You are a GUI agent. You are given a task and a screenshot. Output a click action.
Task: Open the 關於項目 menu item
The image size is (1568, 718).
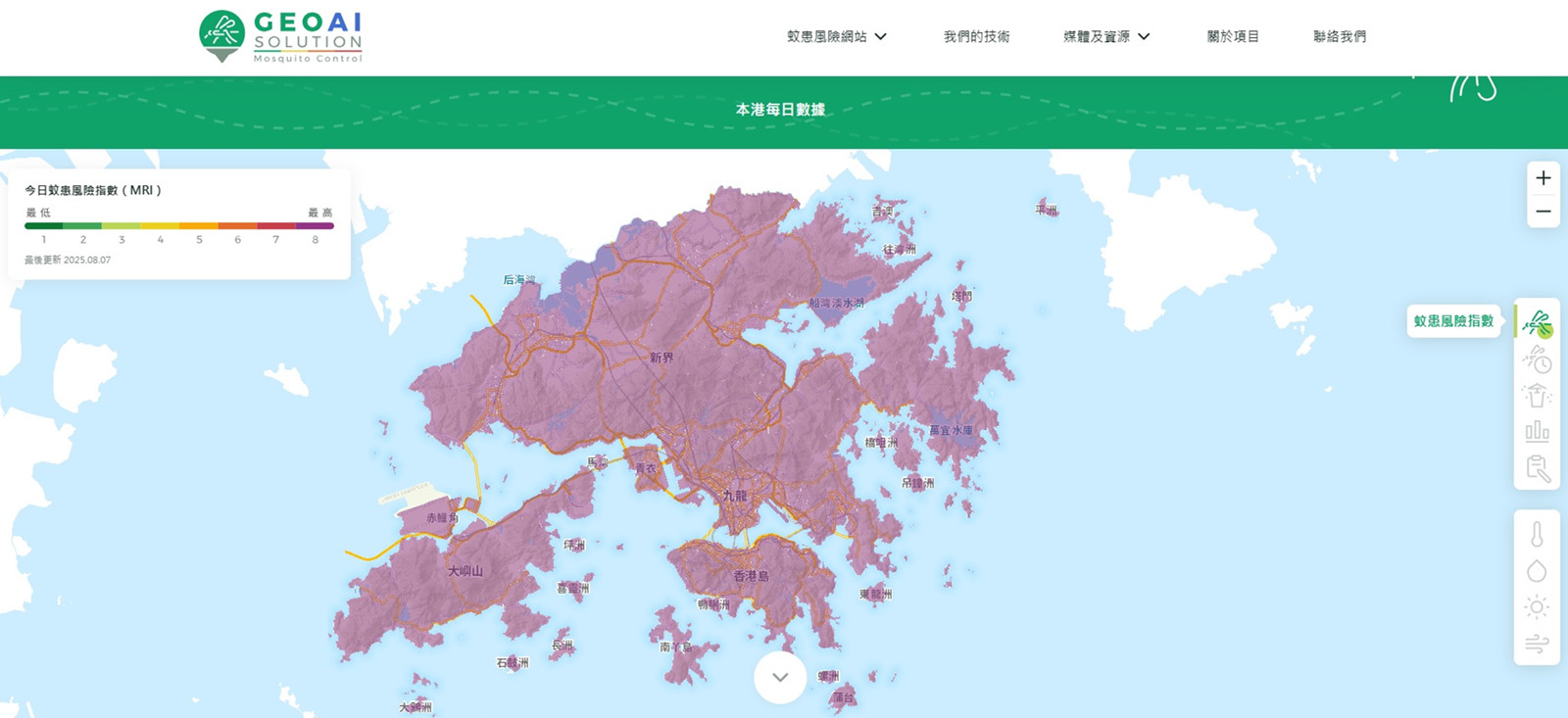point(1233,36)
